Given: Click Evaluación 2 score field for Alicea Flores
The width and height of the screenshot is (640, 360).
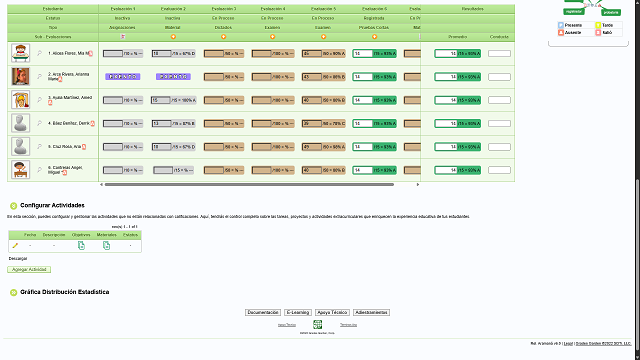Looking at the screenshot, I should pos(161,53).
